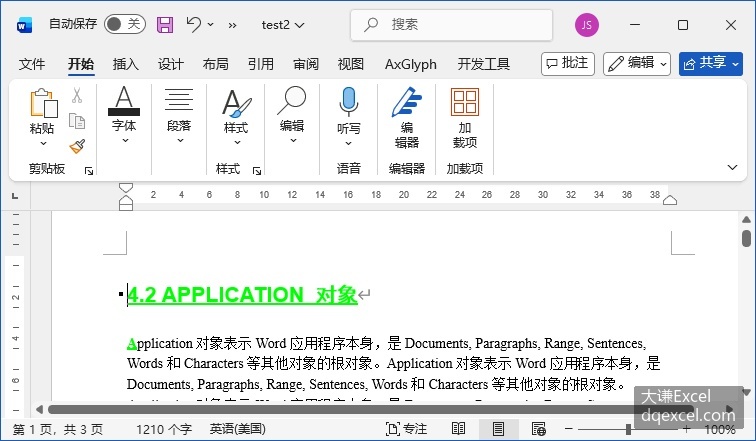Click the 批注 comments button
The image size is (756, 441).
point(567,64)
